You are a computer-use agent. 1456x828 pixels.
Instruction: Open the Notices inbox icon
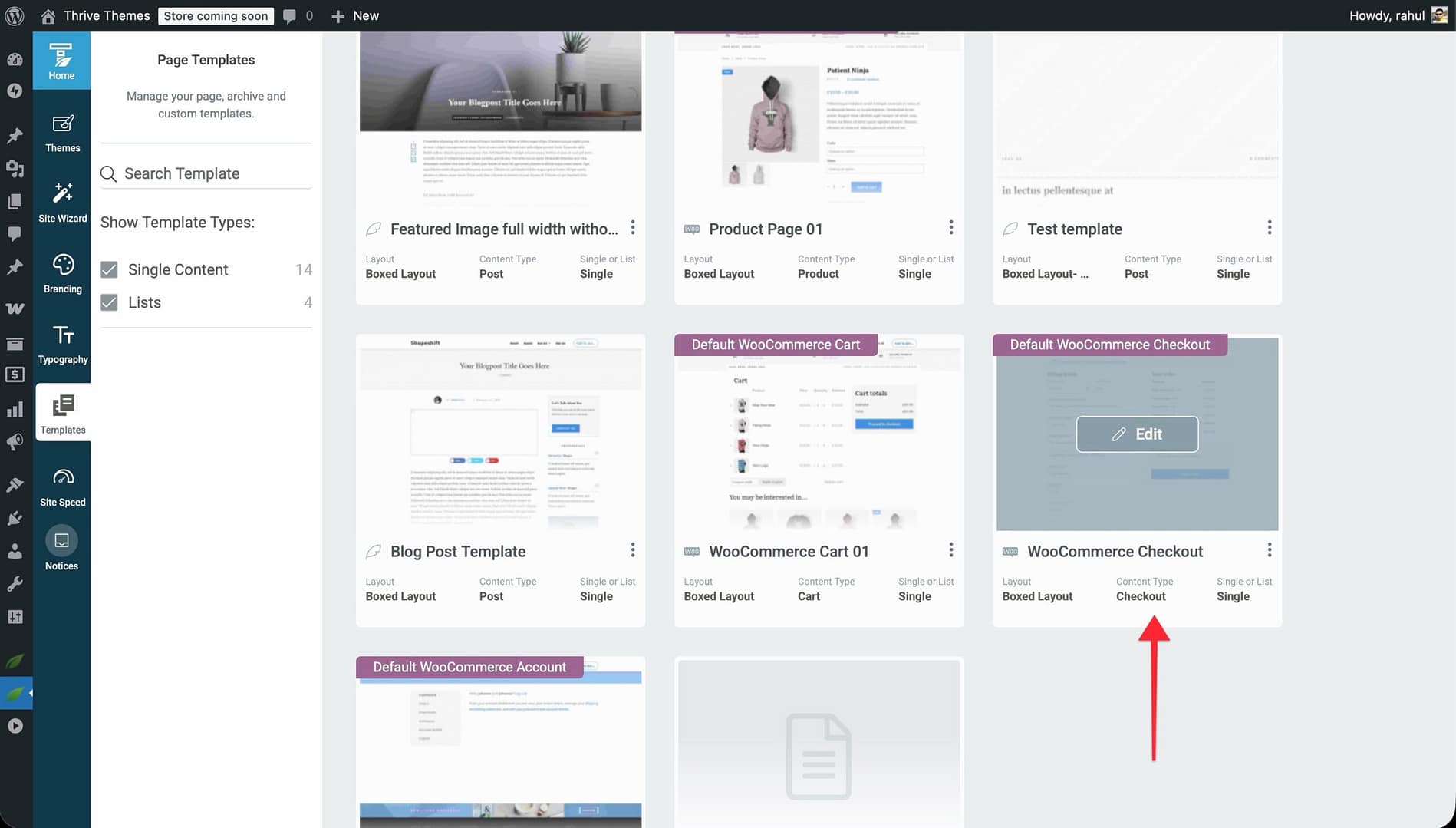(61, 541)
